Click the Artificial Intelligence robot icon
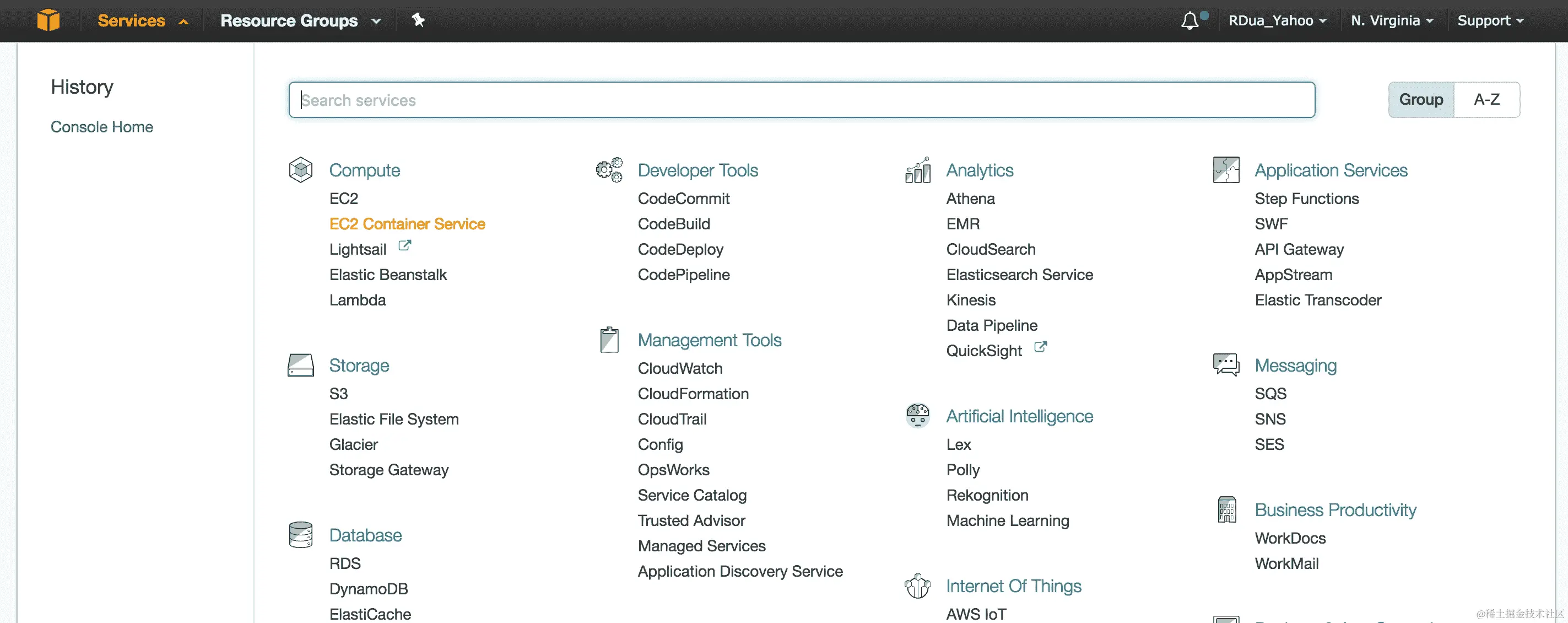 [x=917, y=415]
